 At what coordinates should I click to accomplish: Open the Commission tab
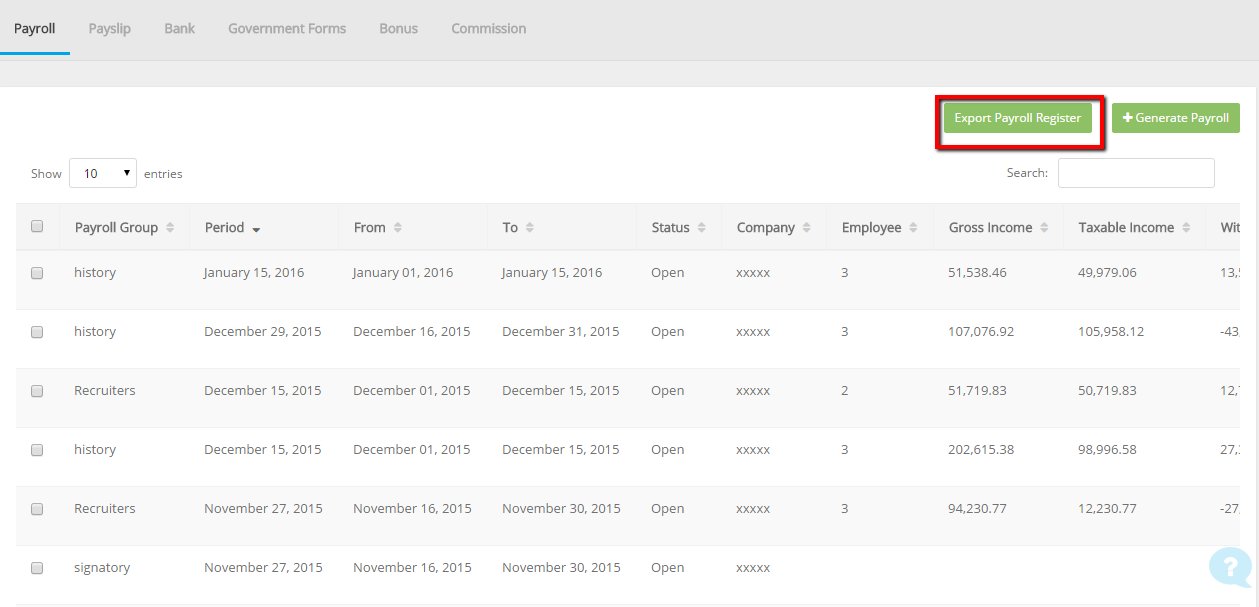pos(489,28)
